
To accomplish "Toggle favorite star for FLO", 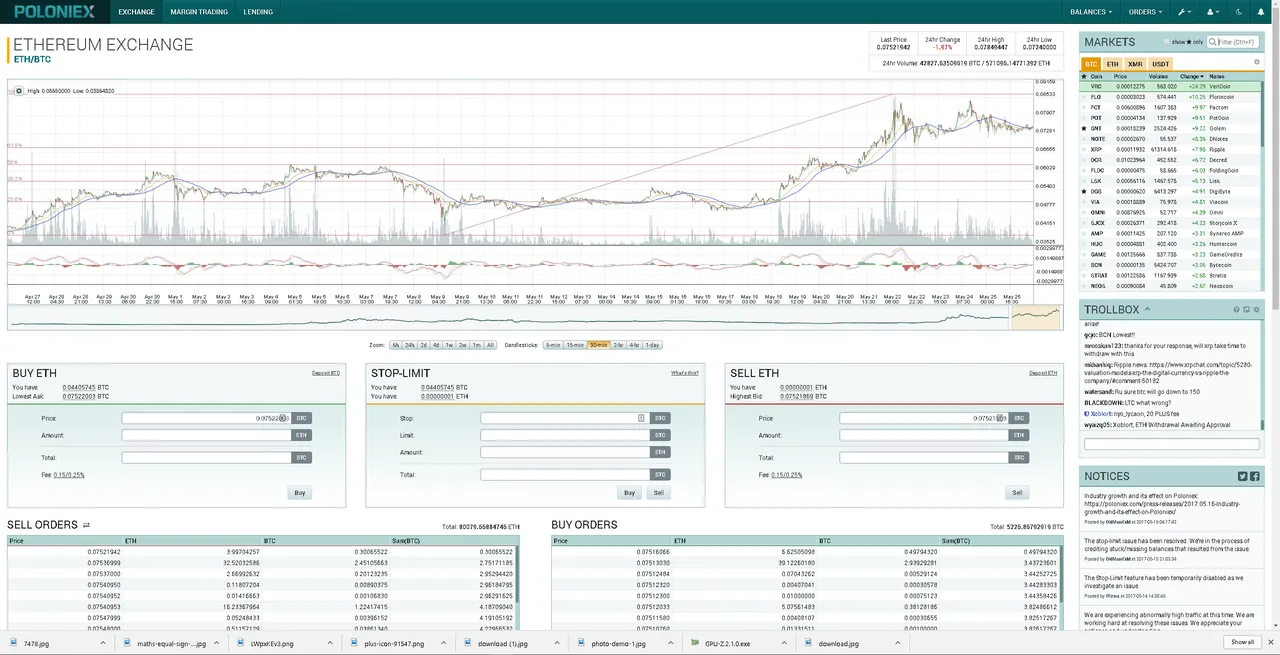I will click(1084, 97).
